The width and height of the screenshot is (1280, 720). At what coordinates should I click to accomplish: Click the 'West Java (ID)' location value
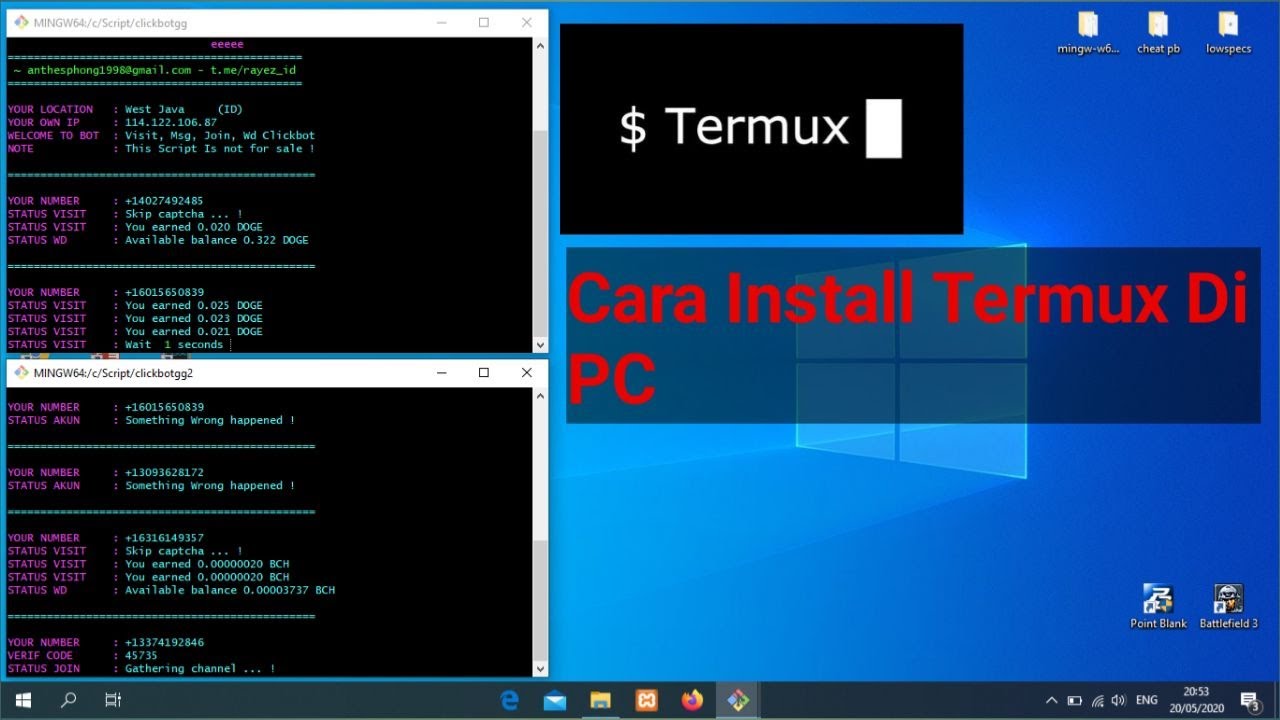pos(184,109)
